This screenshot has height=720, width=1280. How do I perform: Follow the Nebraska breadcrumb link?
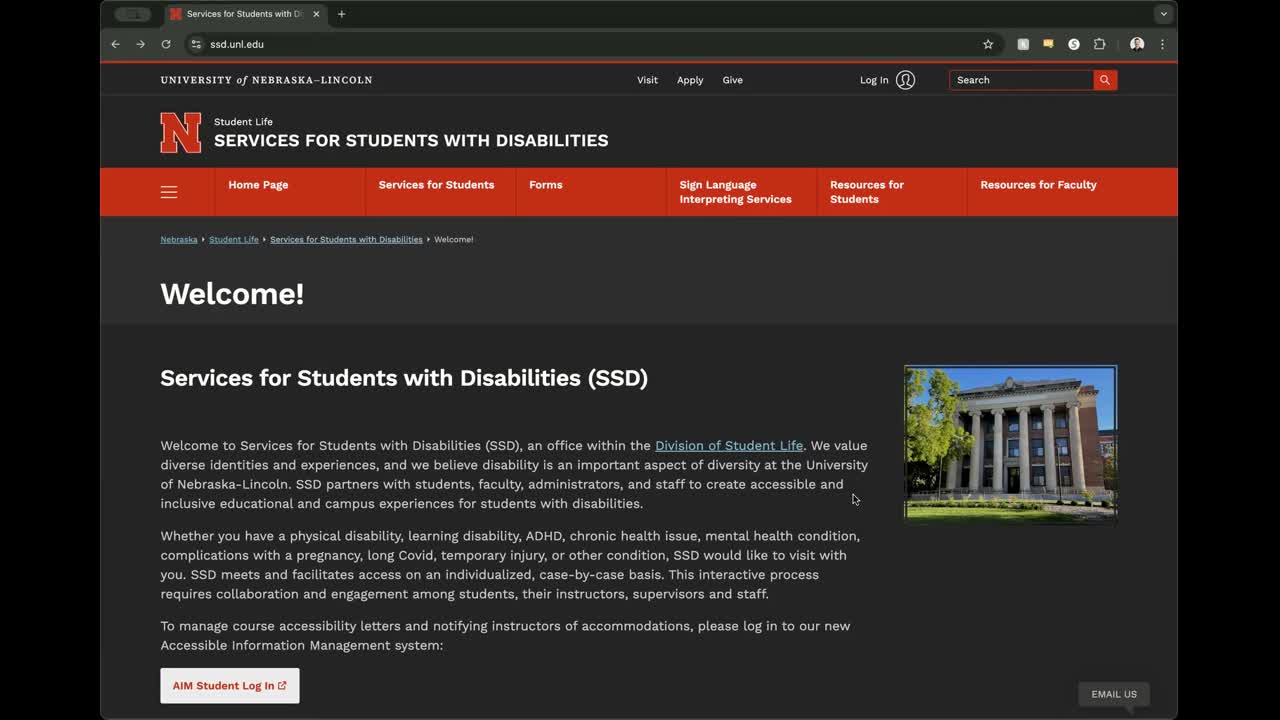click(x=179, y=240)
